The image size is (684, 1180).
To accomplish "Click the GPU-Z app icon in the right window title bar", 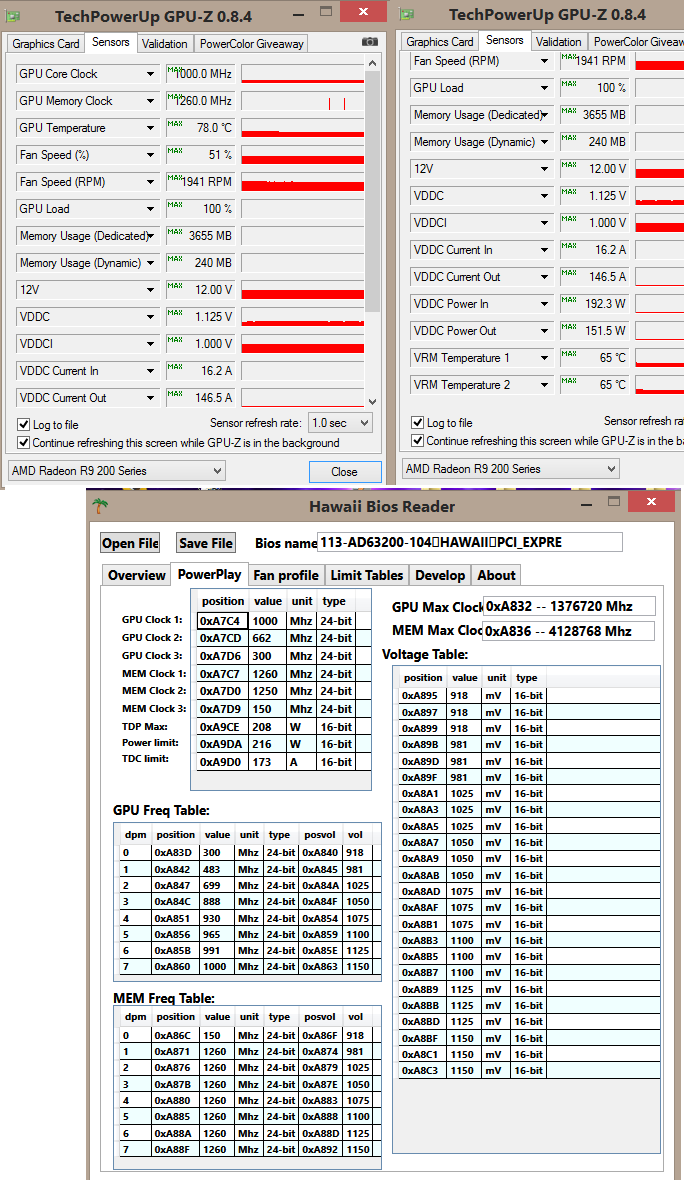I will coord(406,14).
